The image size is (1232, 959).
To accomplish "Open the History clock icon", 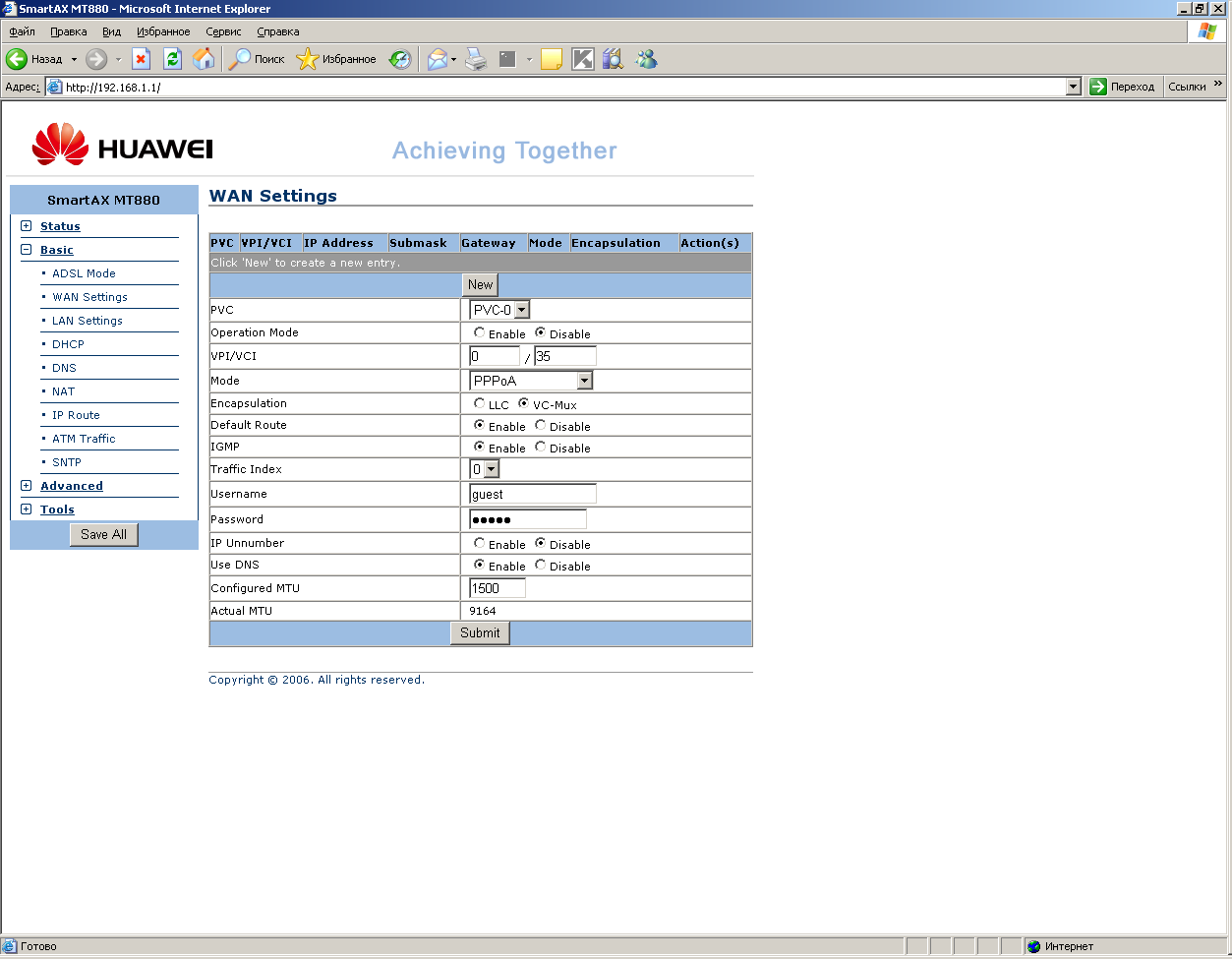I will tap(400, 59).
